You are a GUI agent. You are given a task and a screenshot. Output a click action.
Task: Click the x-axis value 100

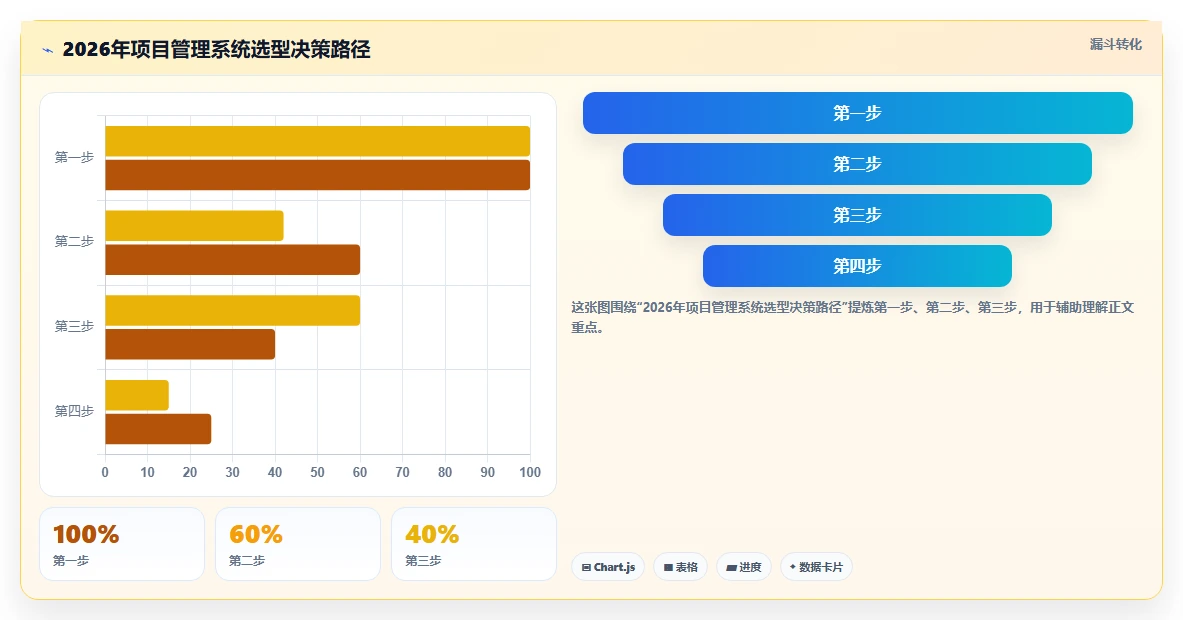pyautogui.click(x=530, y=472)
